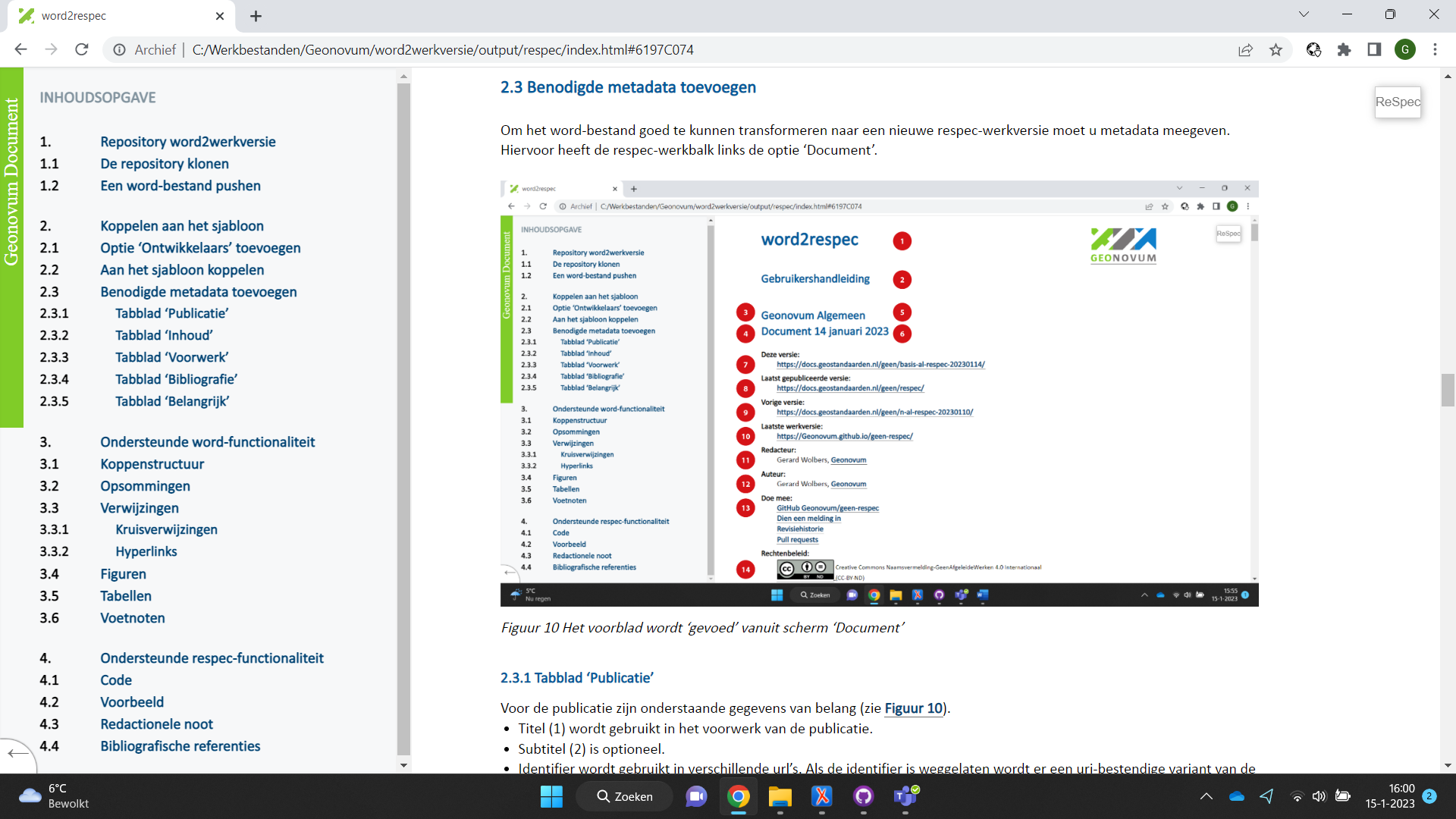
Task: Follow the 'Figuur 10' cross-reference link
Action: [x=913, y=708]
